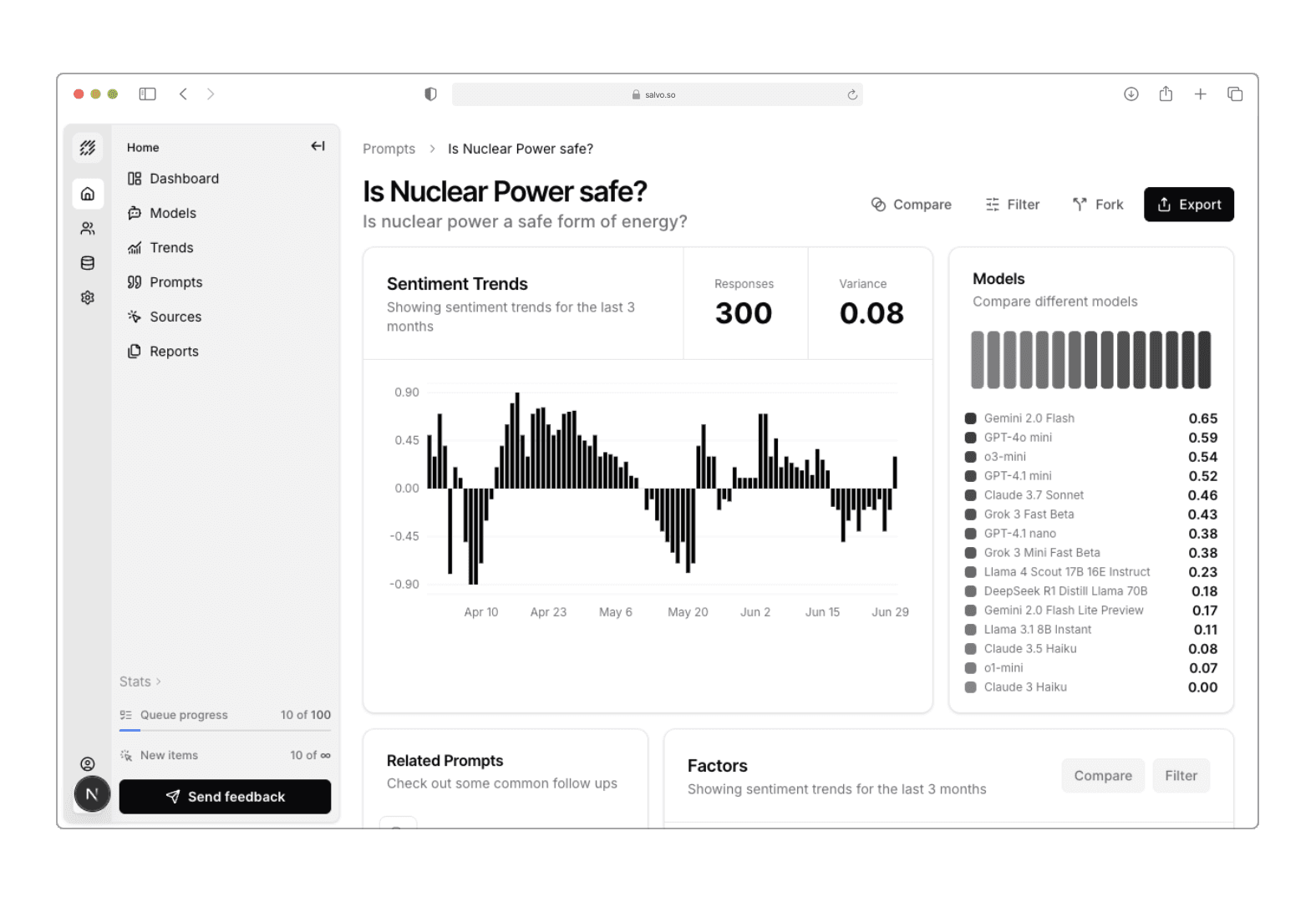The image size is (1316, 902).
Task: Open the Factors Filter dropdown
Action: (x=1181, y=776)
